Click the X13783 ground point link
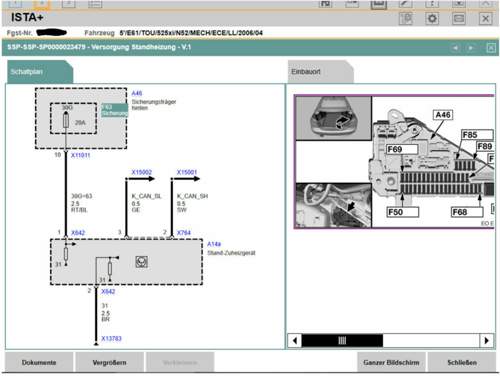Image resolution: width=500 pixels, height=379 pixels. pos(111,338)
